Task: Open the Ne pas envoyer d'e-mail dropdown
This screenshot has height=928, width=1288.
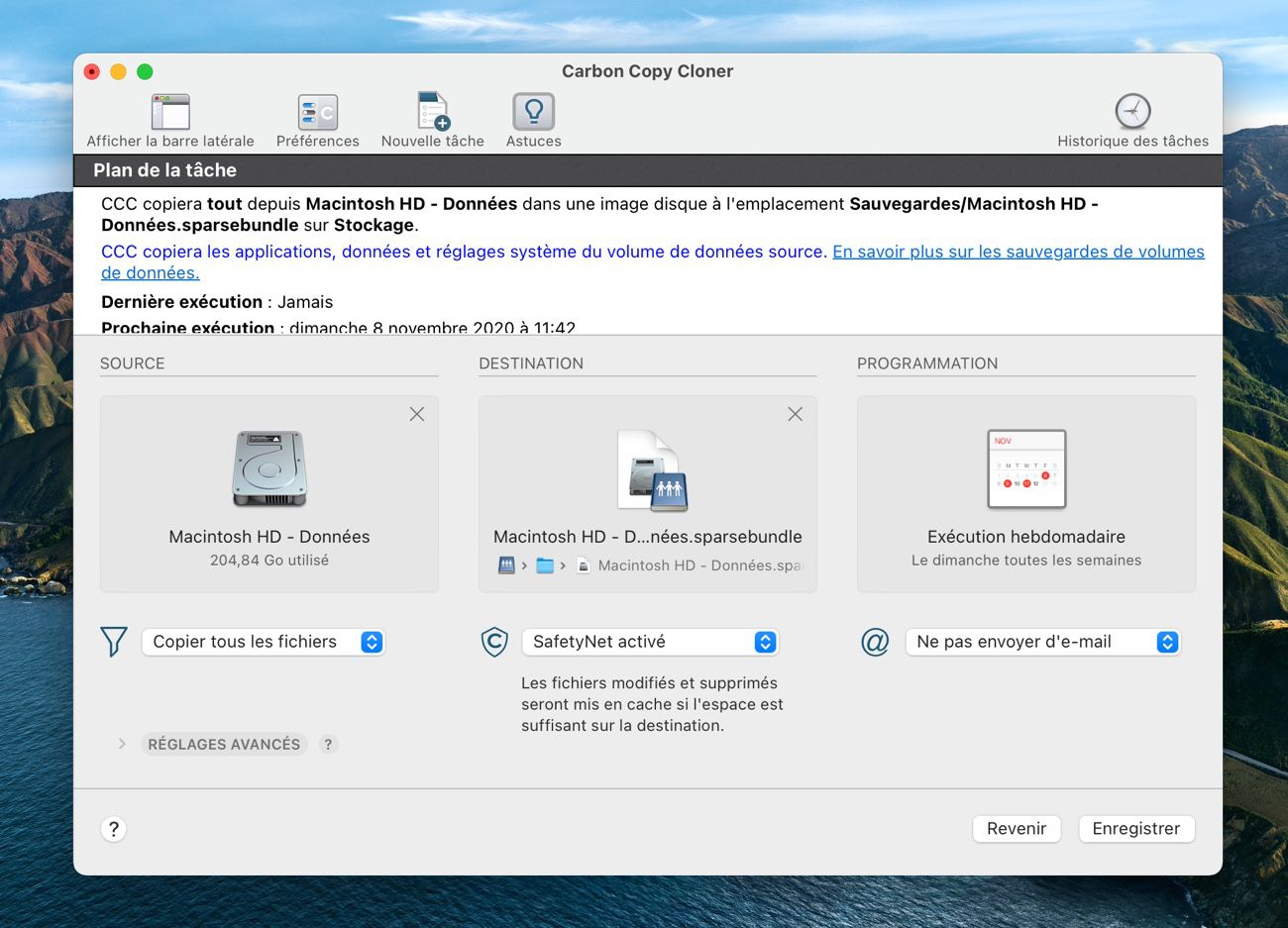Action: [x=1042, y=641]
